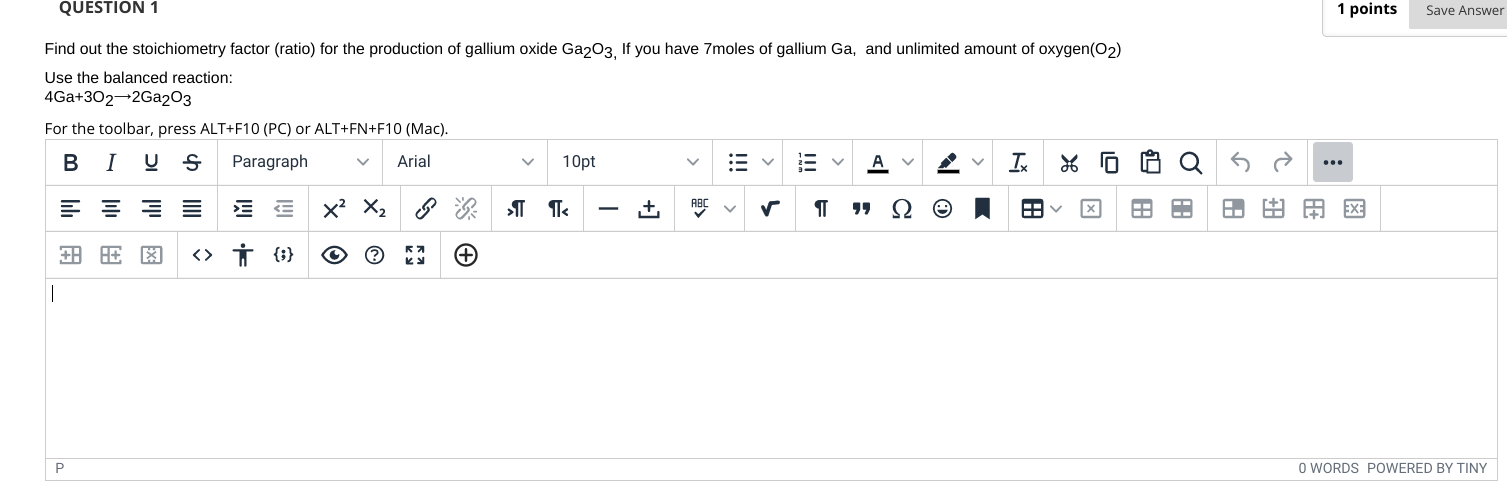This screenshot has height=489, width=1507.
Task: Delete the table row
Action: pyautogui.click(x=1353, y=209)
